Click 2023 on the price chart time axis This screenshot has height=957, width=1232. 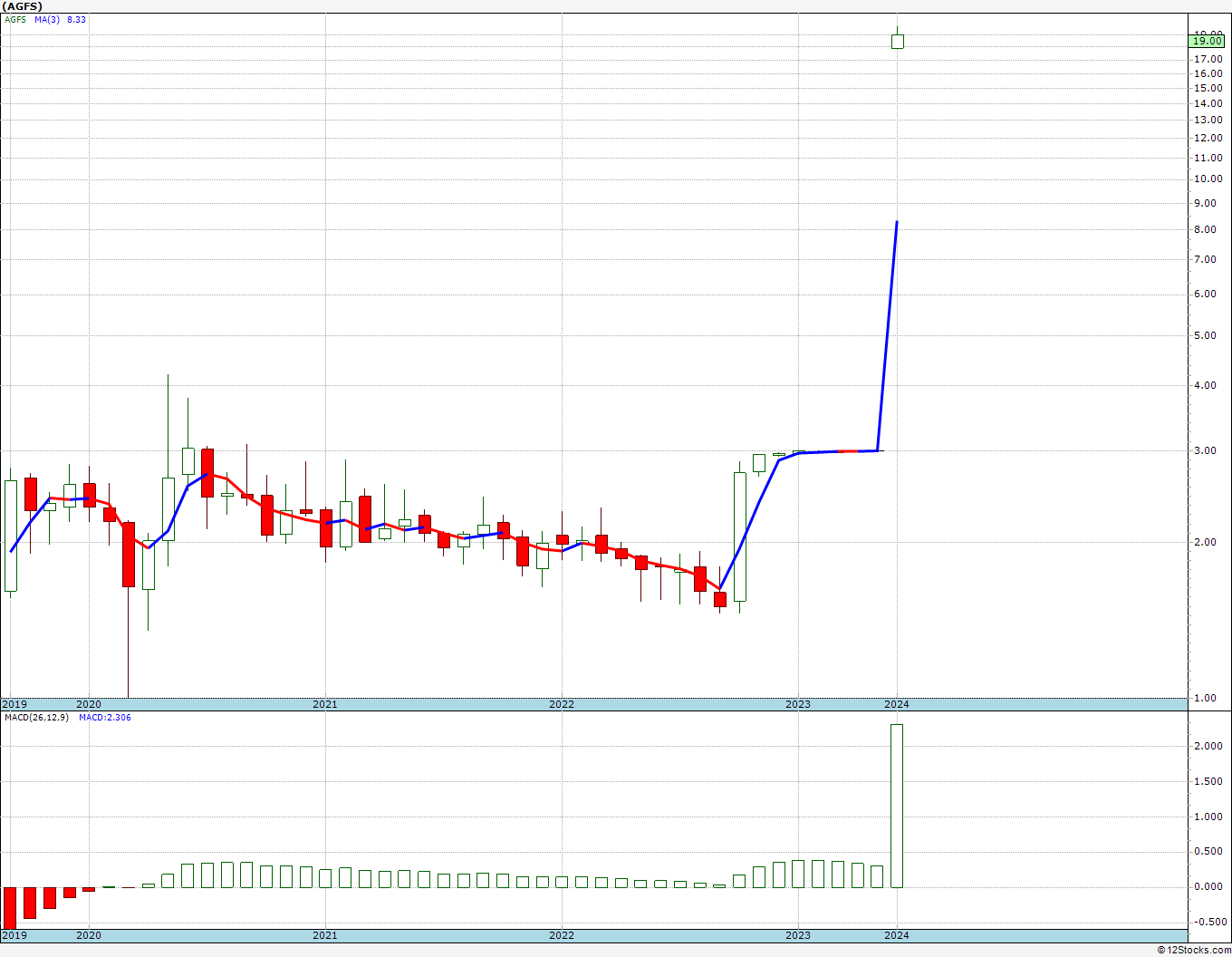[x=798, y=704]
